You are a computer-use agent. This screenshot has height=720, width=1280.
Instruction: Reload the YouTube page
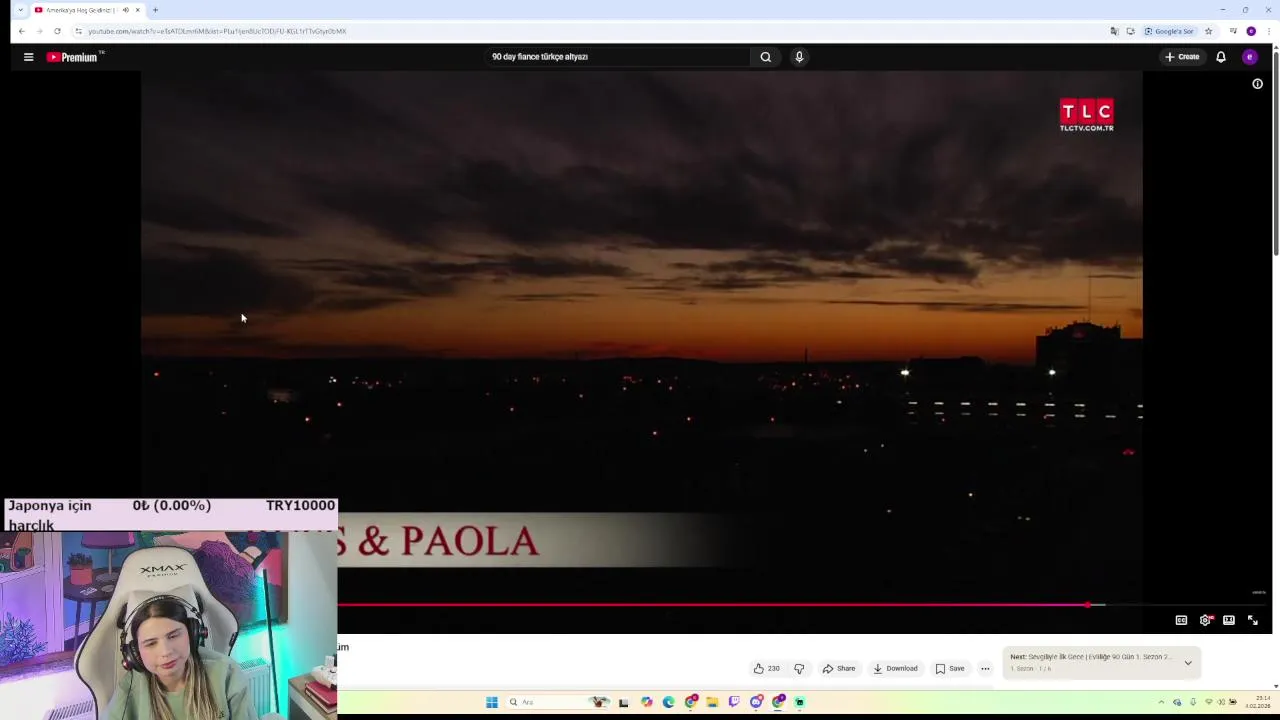pos(57,31)
